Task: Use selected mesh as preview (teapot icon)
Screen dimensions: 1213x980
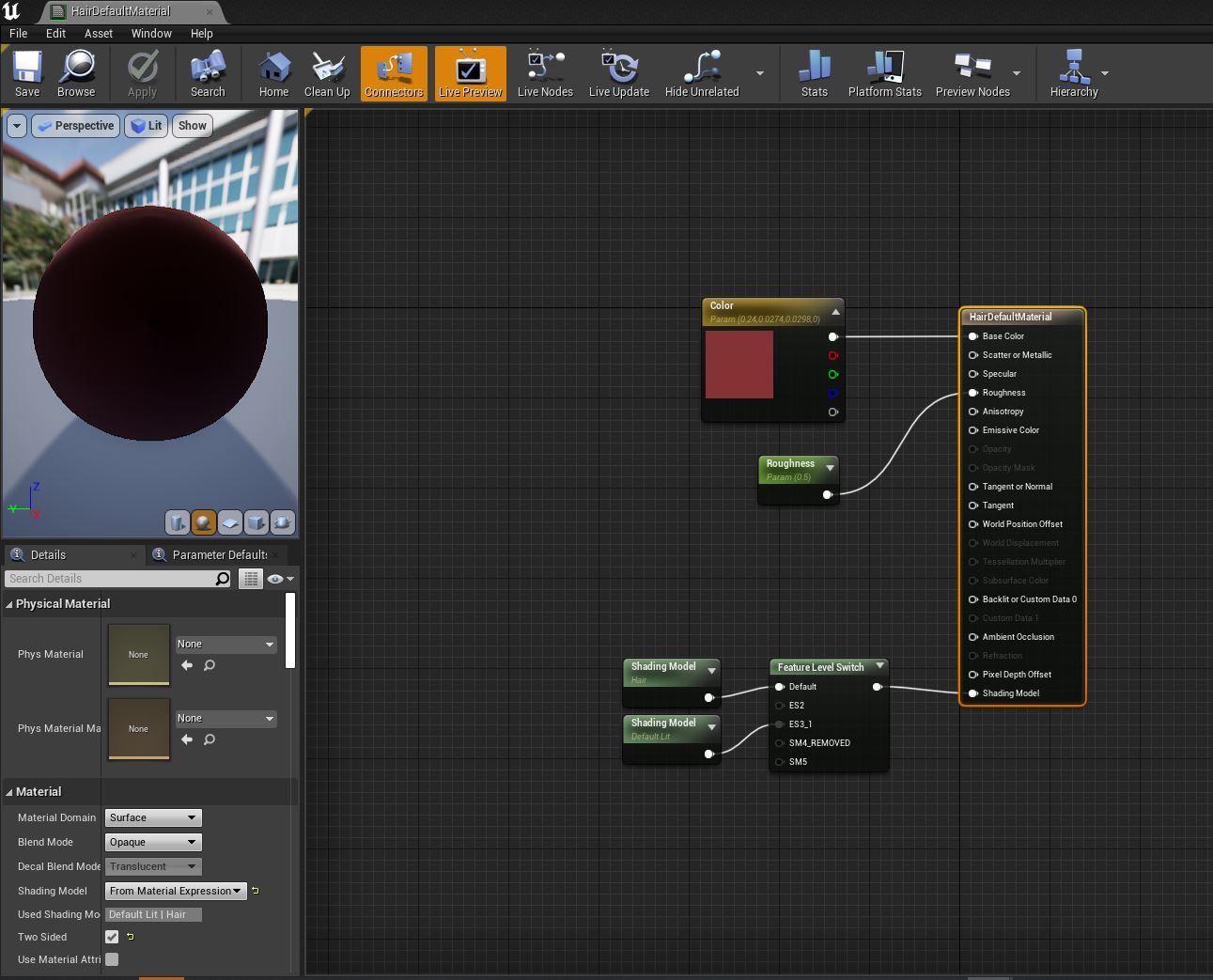Action: [x=282, y=522]
